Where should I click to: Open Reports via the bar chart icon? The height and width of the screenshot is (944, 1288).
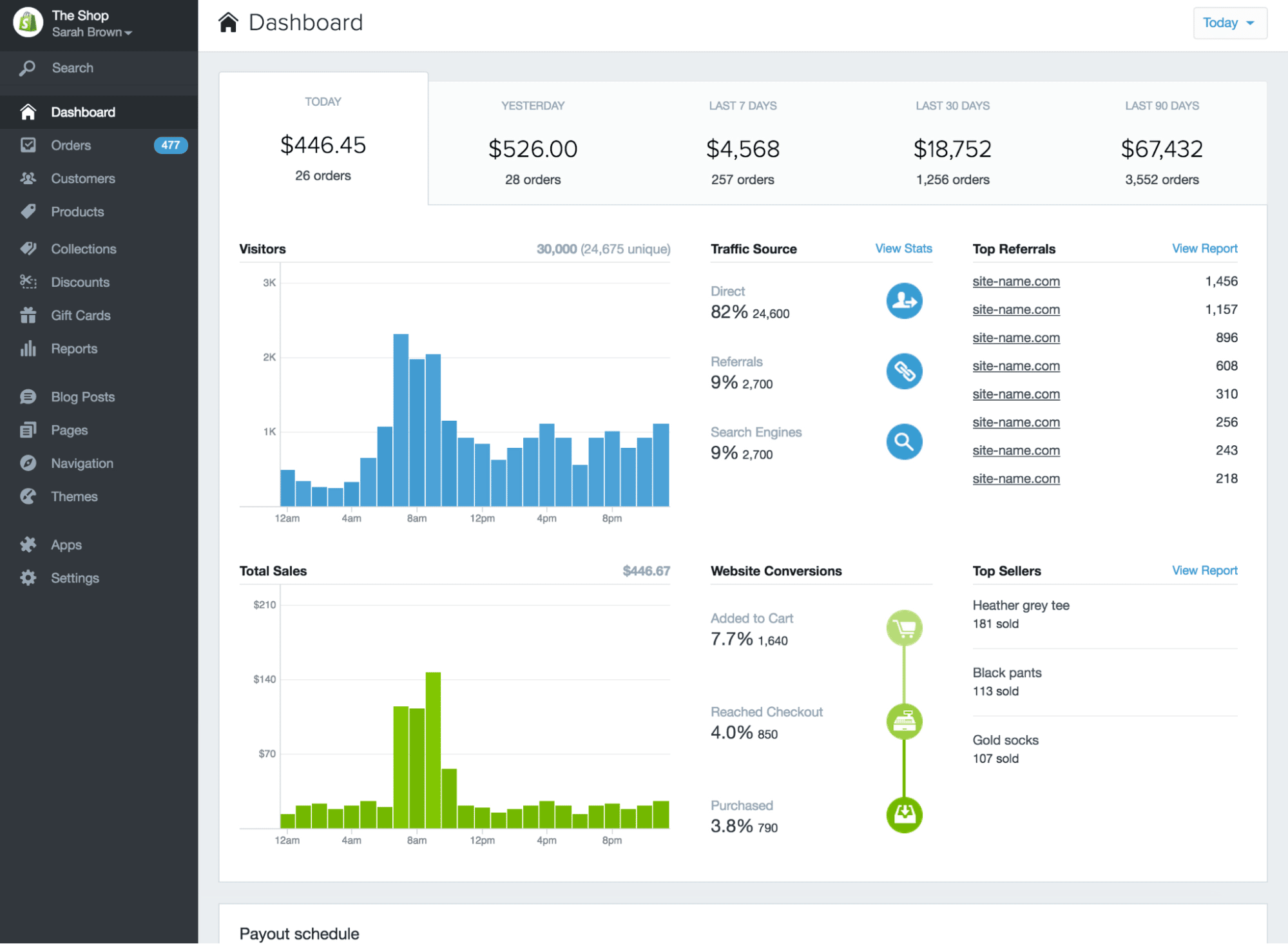pyautogui.click(x=28, y=349)
